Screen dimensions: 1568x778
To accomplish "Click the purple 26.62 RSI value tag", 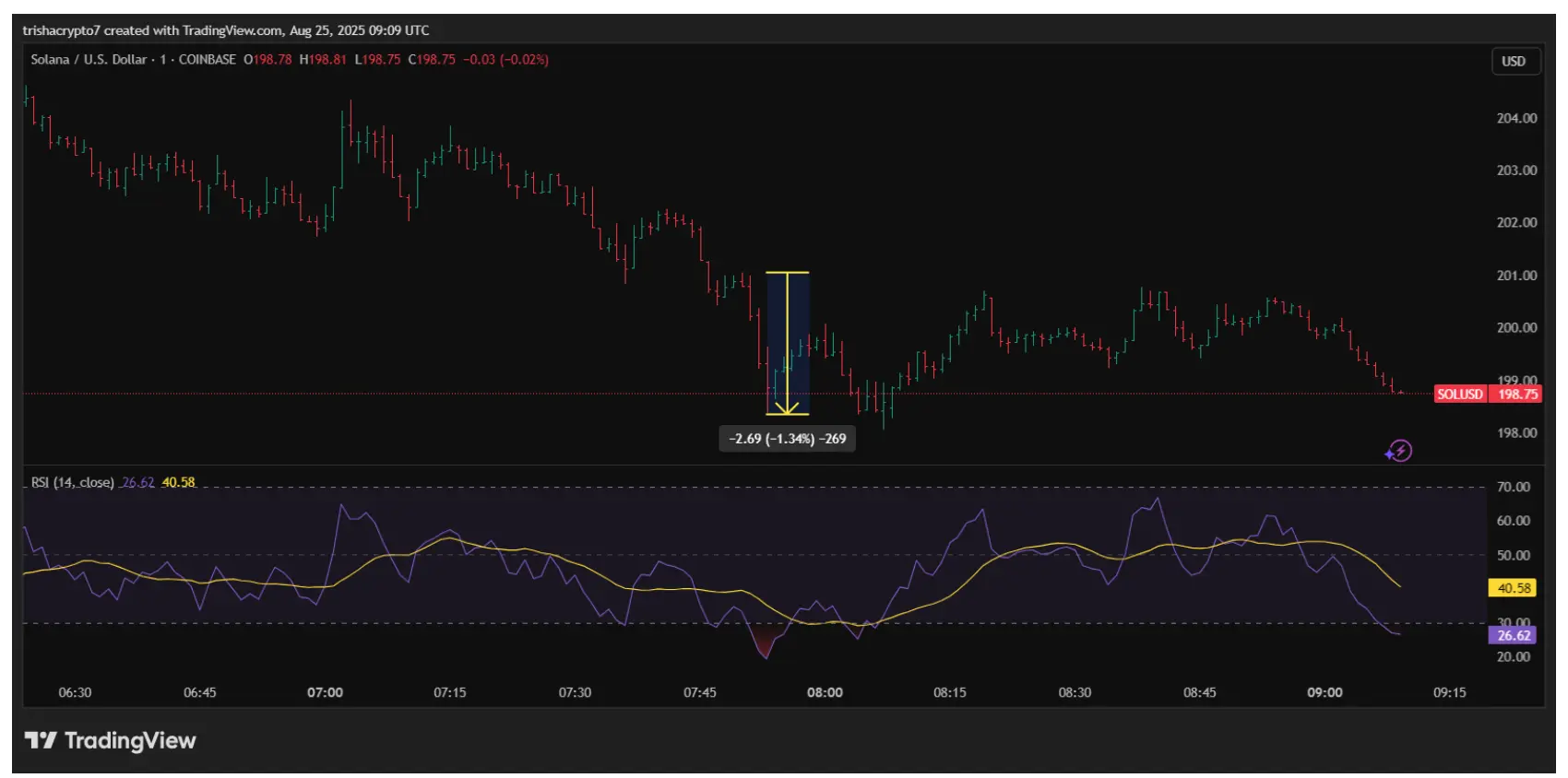I will pos(1513,635).
